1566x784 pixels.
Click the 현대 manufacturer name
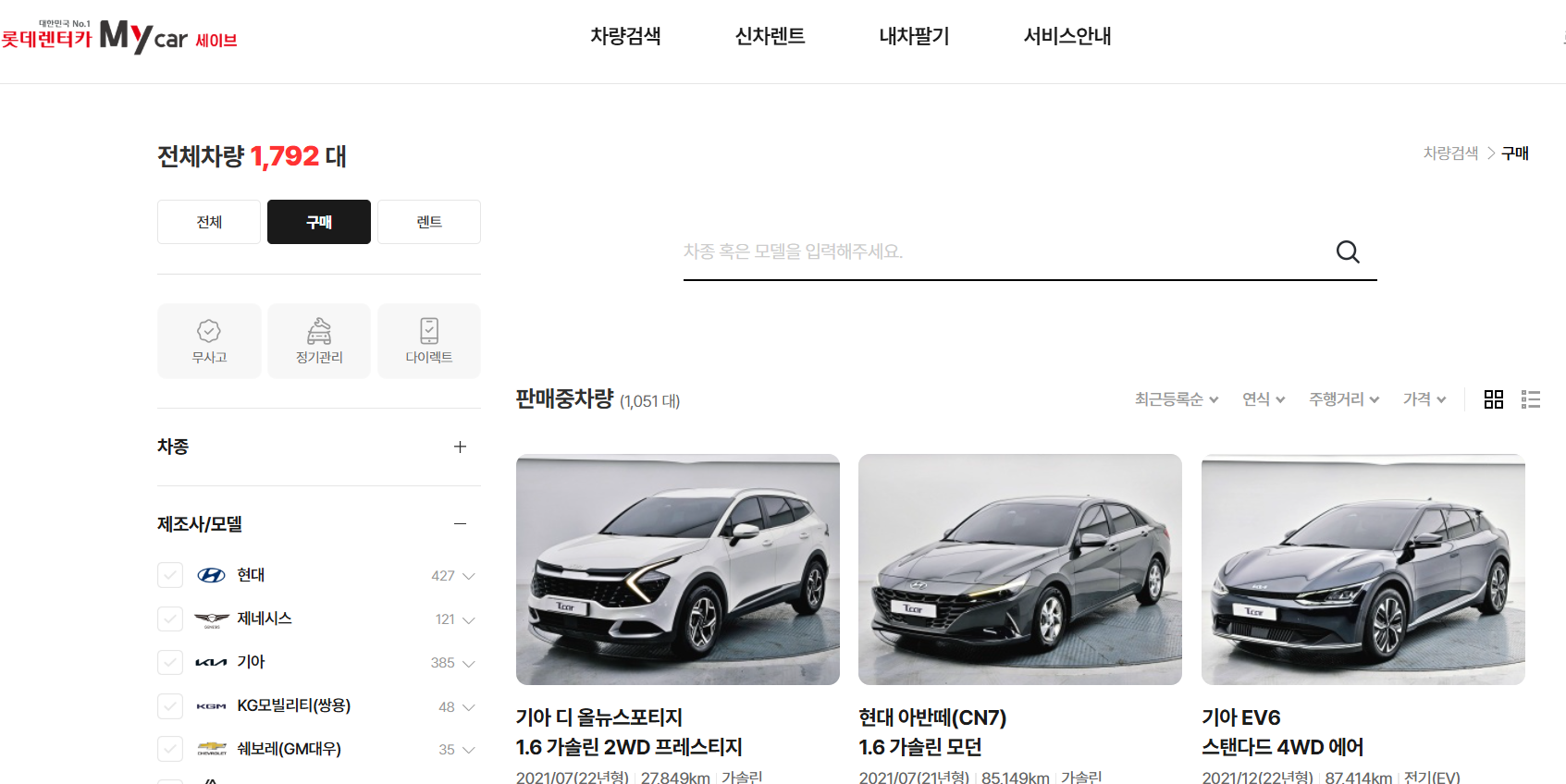point(251,575)
